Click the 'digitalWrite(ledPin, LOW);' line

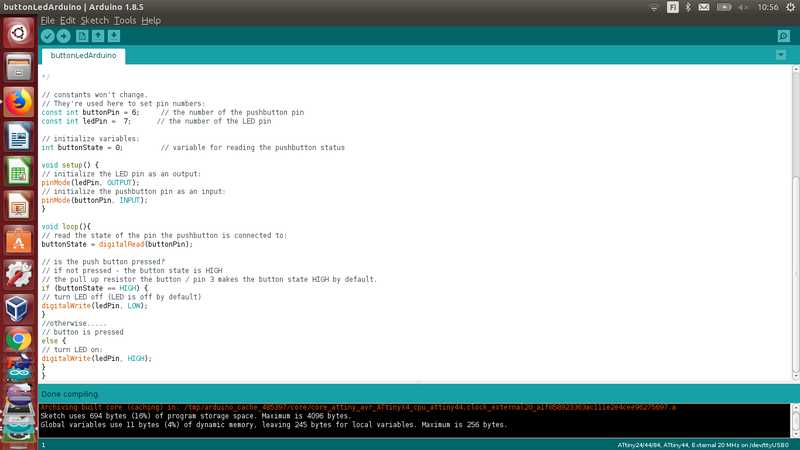[x=94, y=306]
